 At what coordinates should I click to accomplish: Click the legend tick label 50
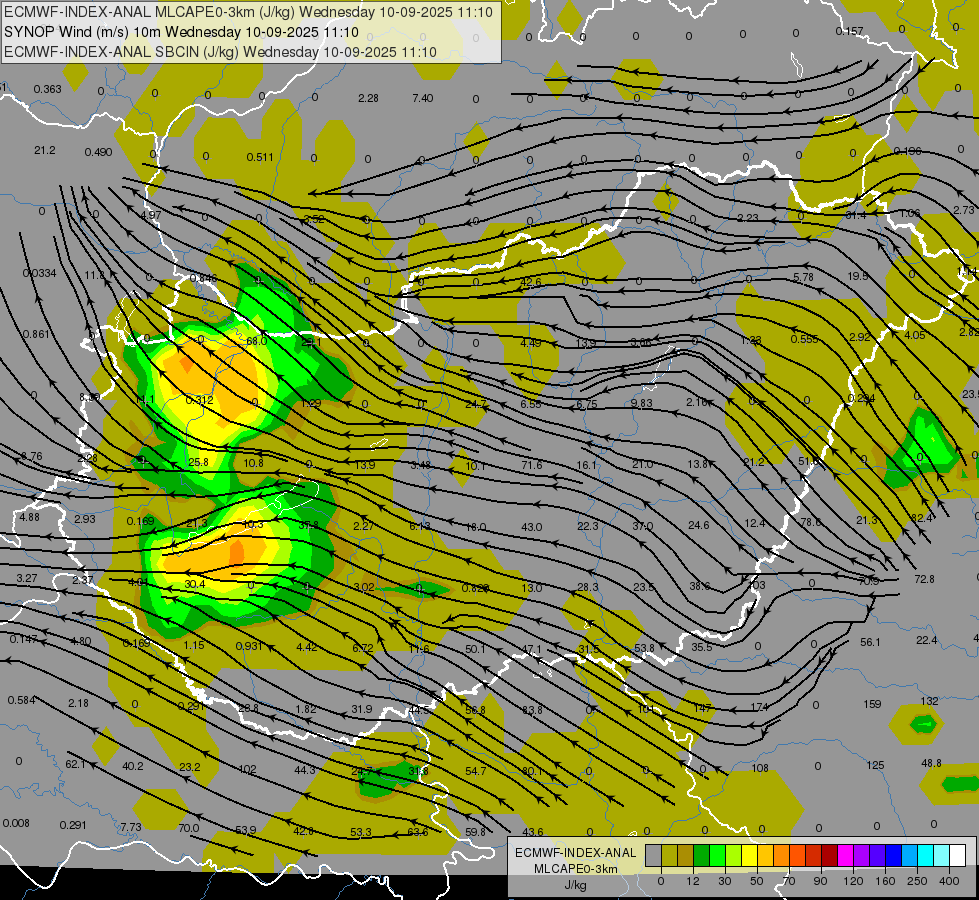756,881
